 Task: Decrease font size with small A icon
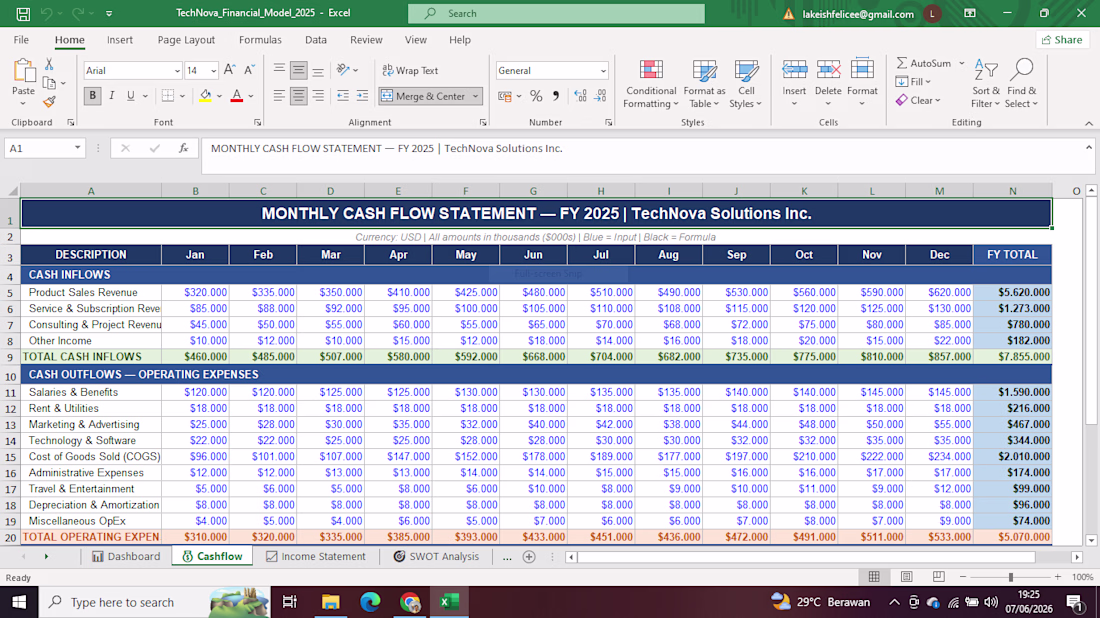[249, 70]
